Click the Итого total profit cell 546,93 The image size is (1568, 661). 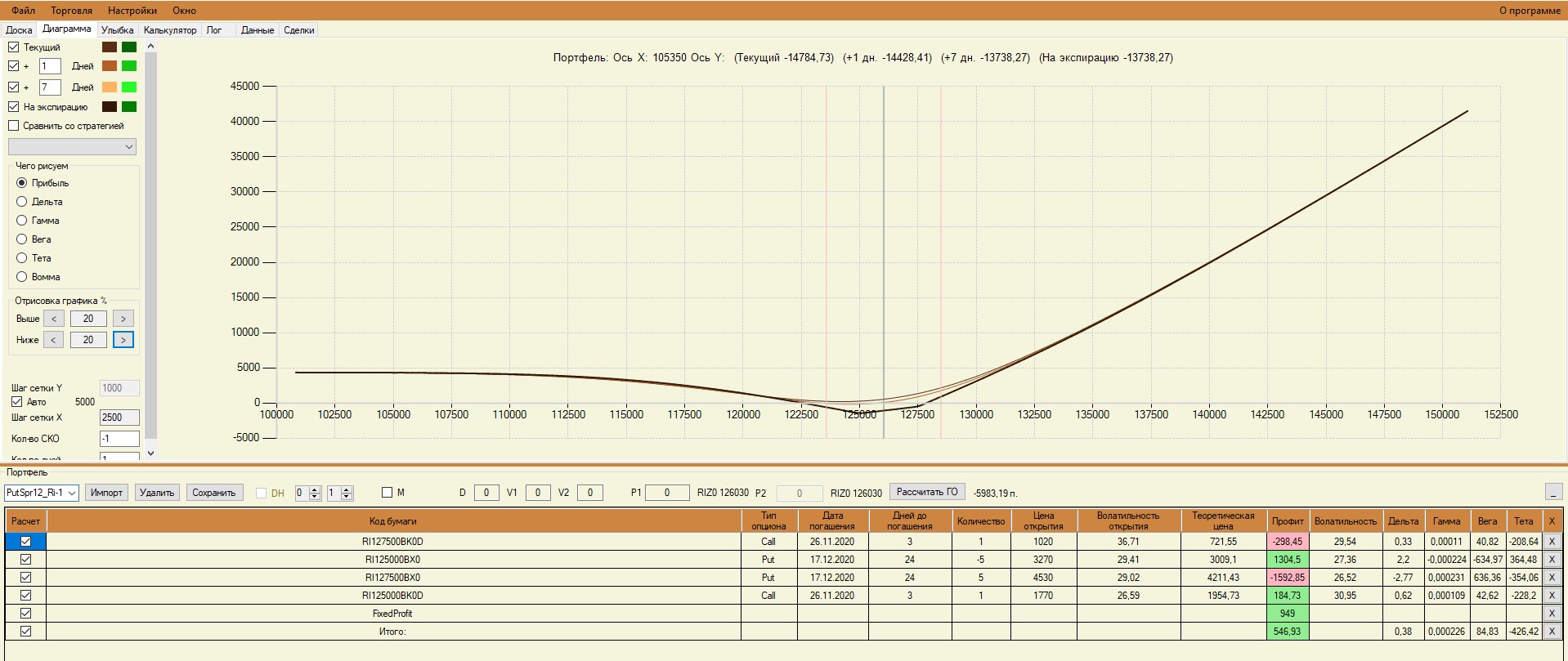point(1288,632)
